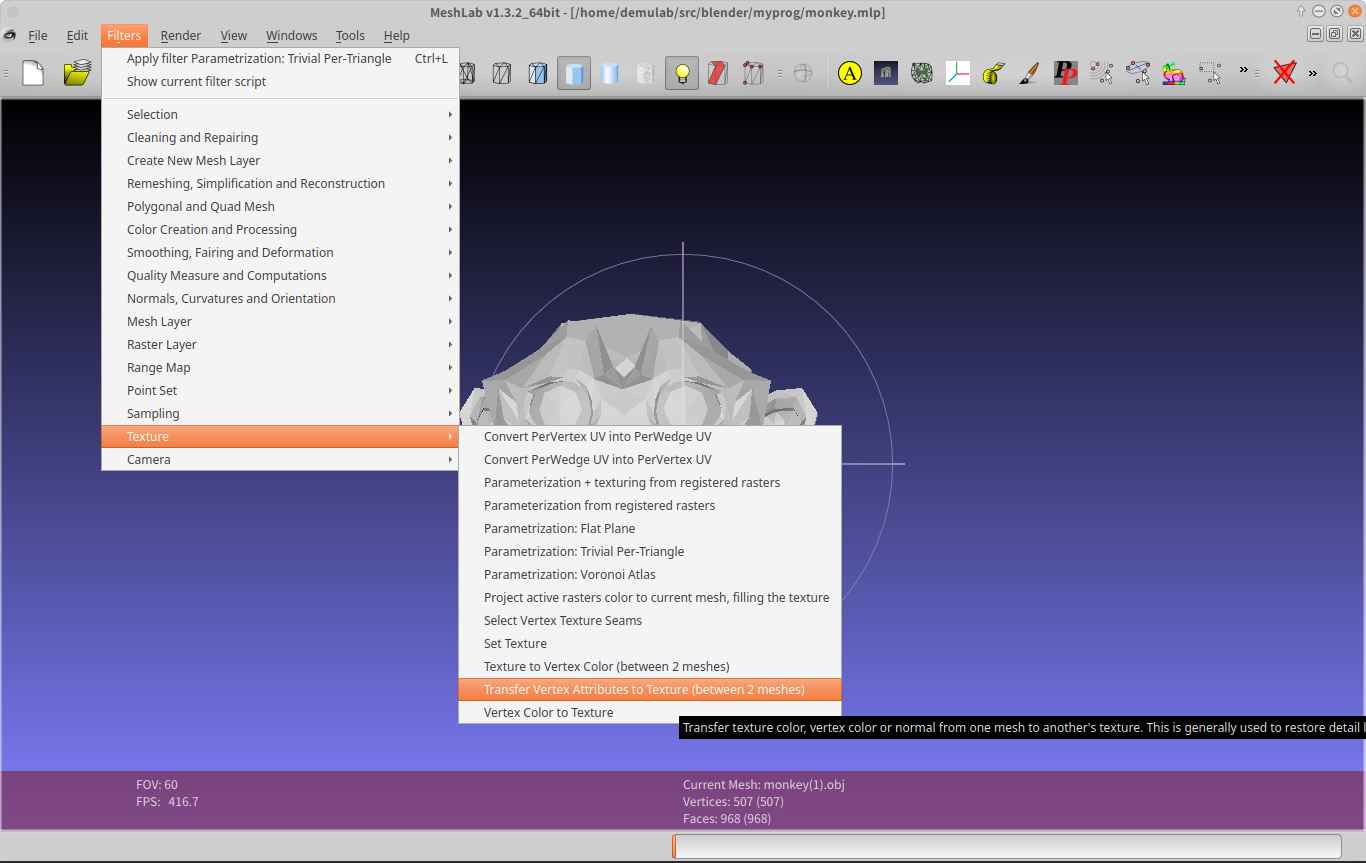The height and width of the screenshot is (863, 1366).
Task: Open the File menu
Action: 37,35
